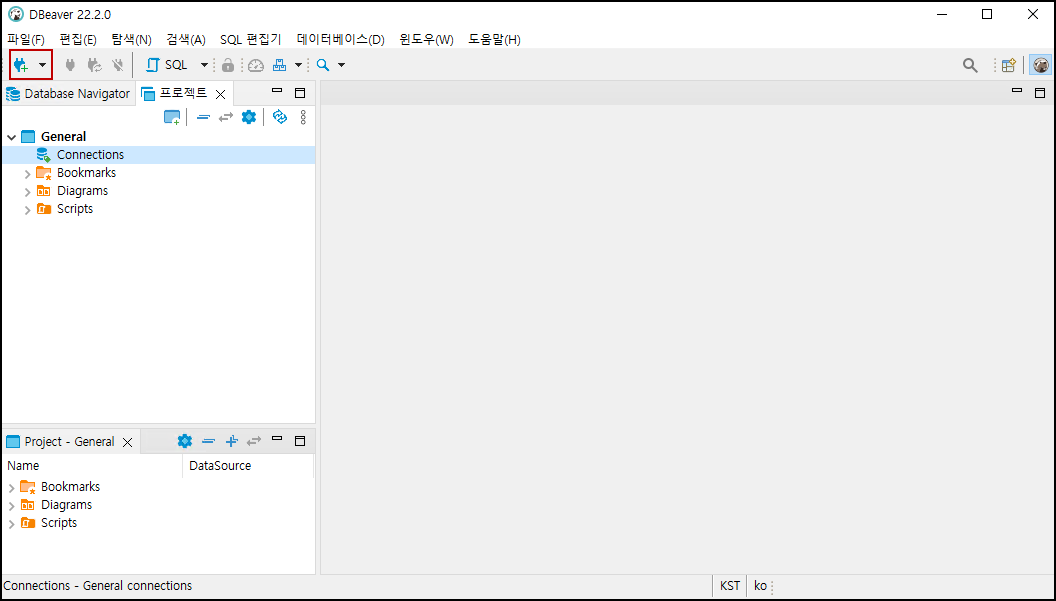Maximize the Project - General panel
Image resolution: width=1056 pixels, height=601 pixels.
pos(300,441)
